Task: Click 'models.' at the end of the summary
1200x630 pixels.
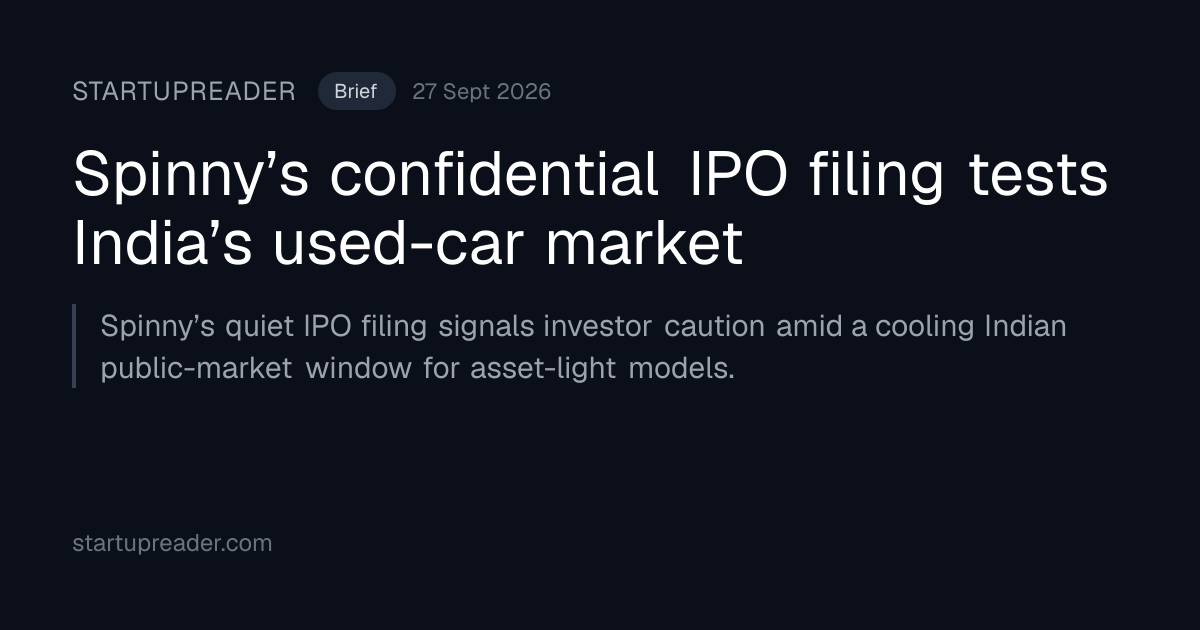Action: [x=682, y=369]
